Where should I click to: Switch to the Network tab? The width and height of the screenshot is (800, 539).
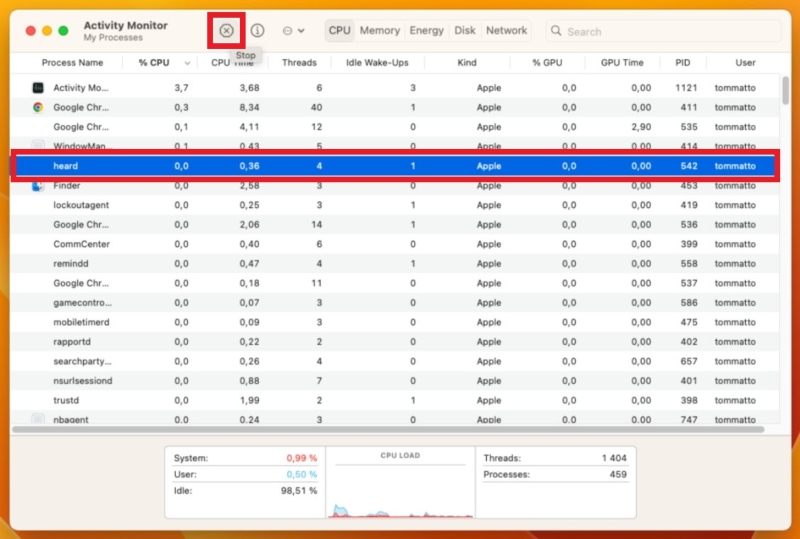click(506, 31)
